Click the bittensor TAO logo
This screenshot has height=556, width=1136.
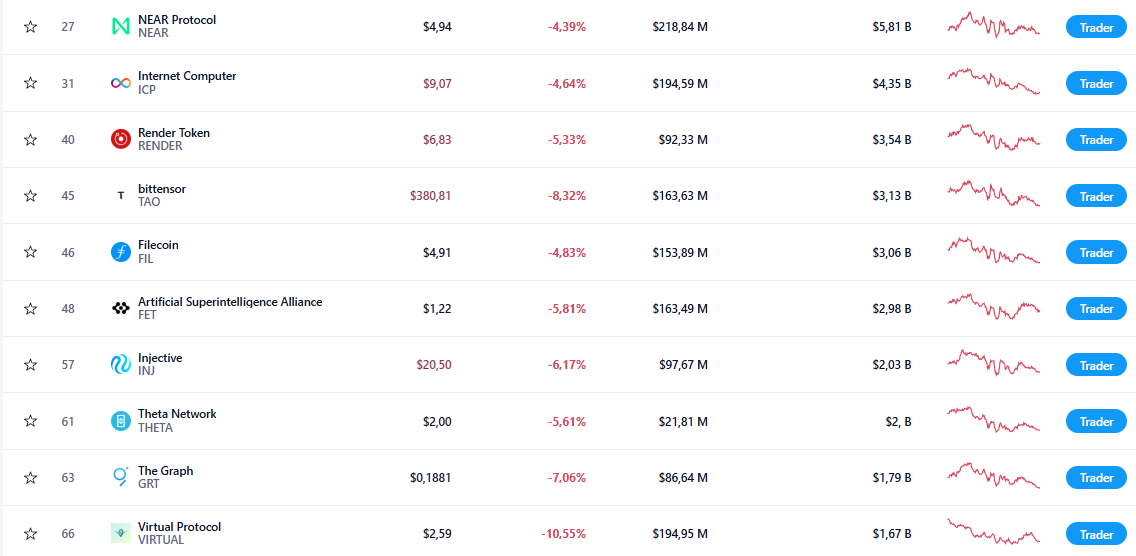[121, 196]
